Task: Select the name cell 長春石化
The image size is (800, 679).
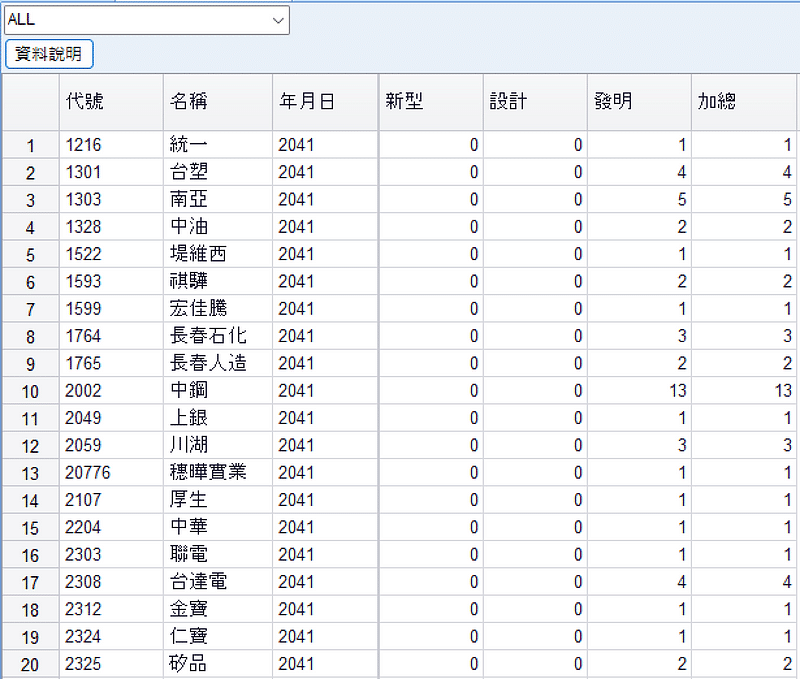Action: [218, 336]
